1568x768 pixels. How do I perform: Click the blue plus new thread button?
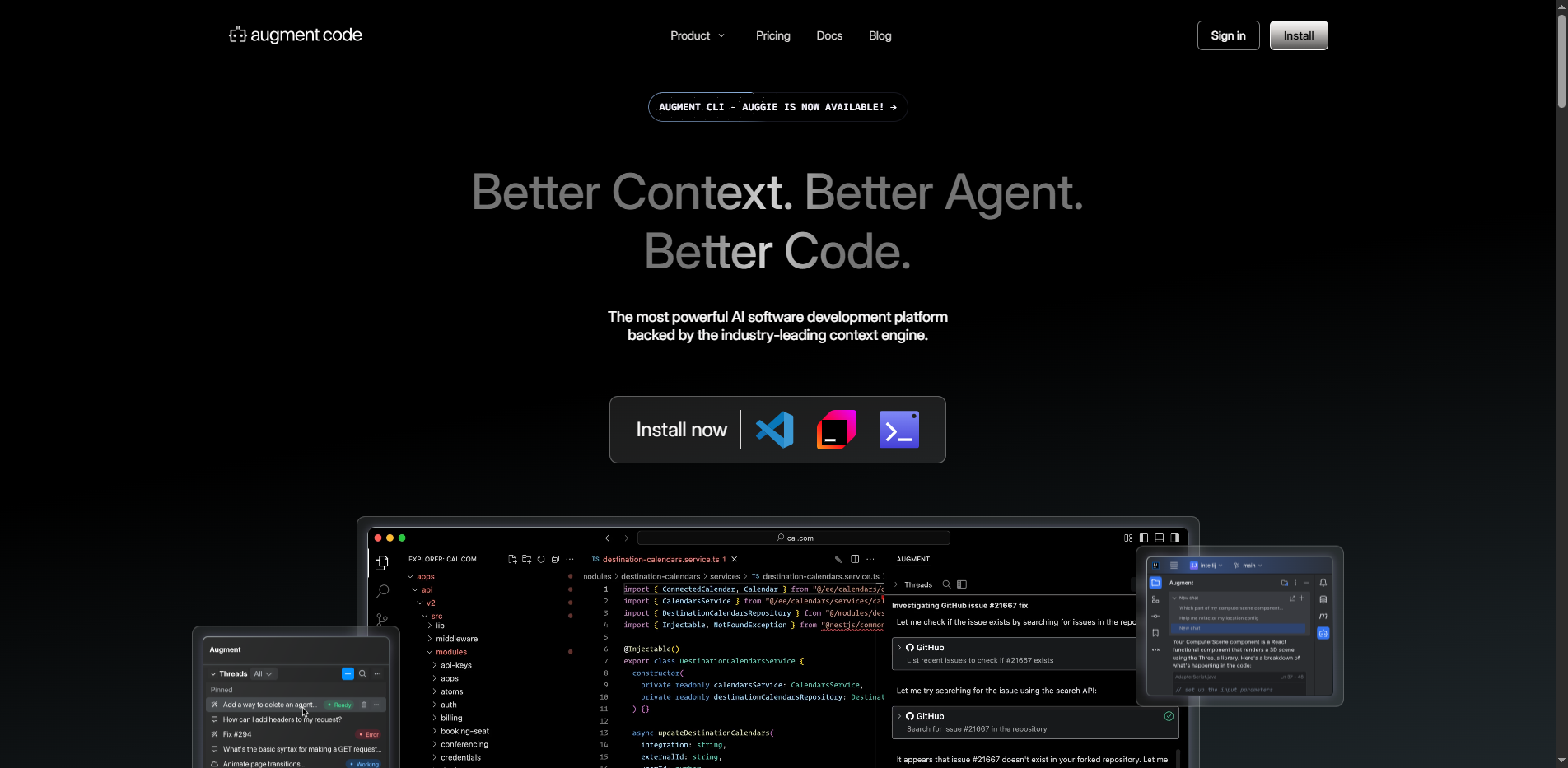click(348, 673)
